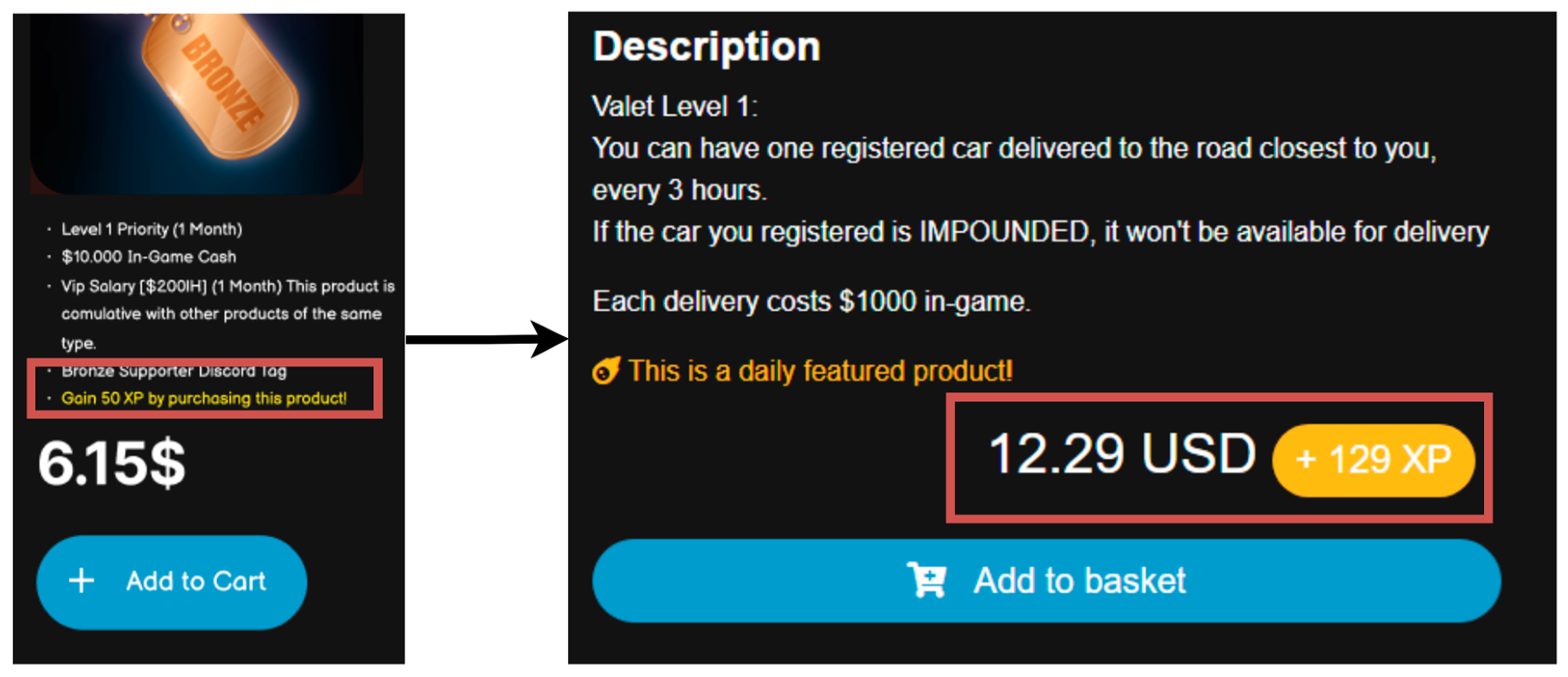Click the plus icon in Add to Cart
This screenshot has height=677, width=1568.
coord(81,581)
